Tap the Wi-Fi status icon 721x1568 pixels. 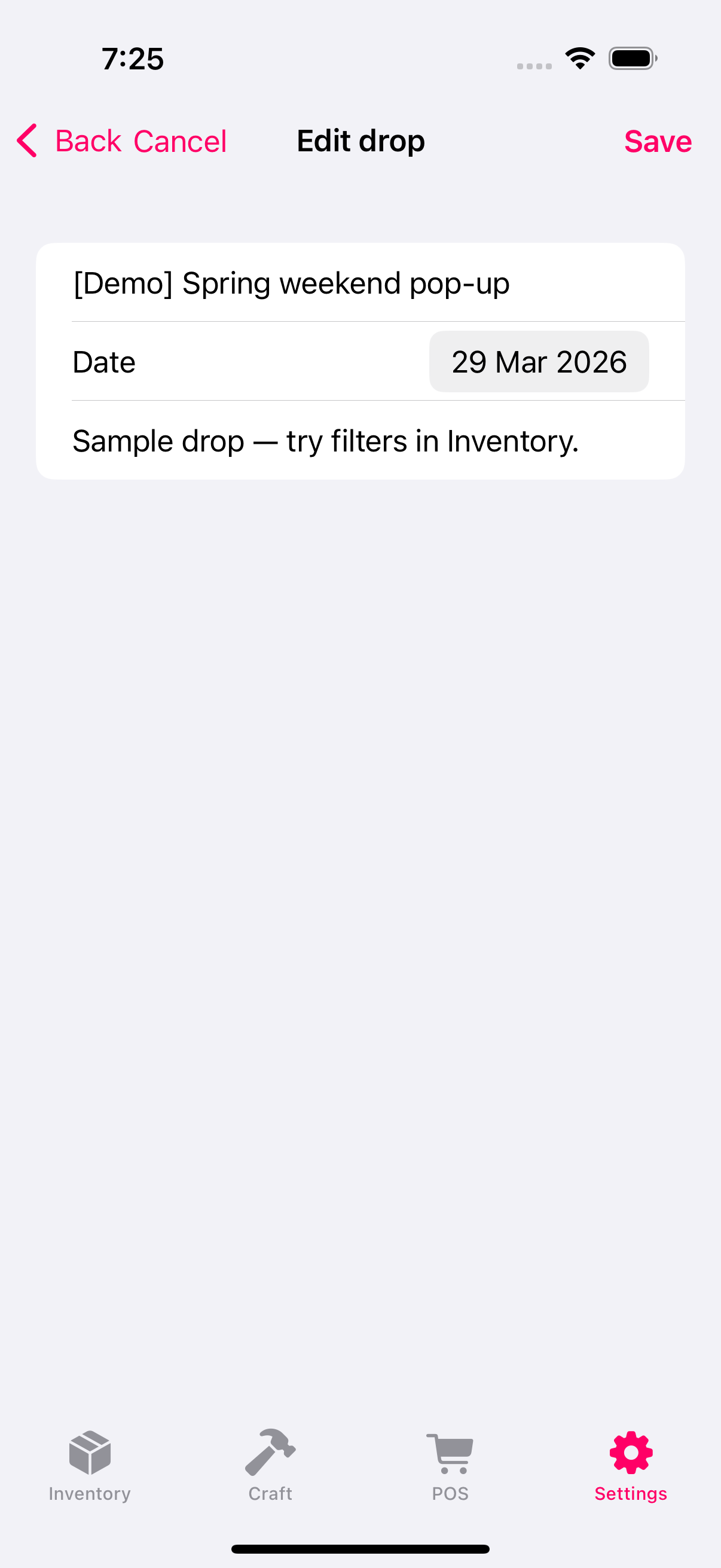click(x=580, y=59)
